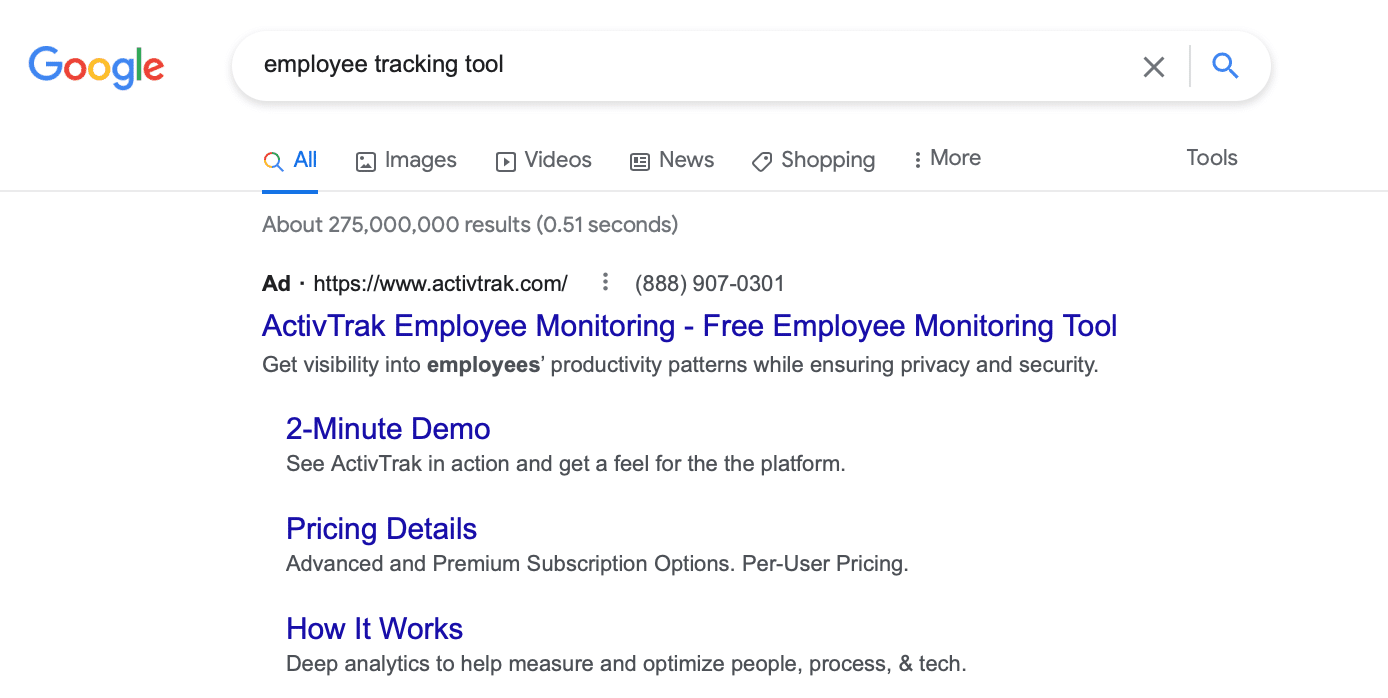Open the Shopping tab

(x=813, y=160)
